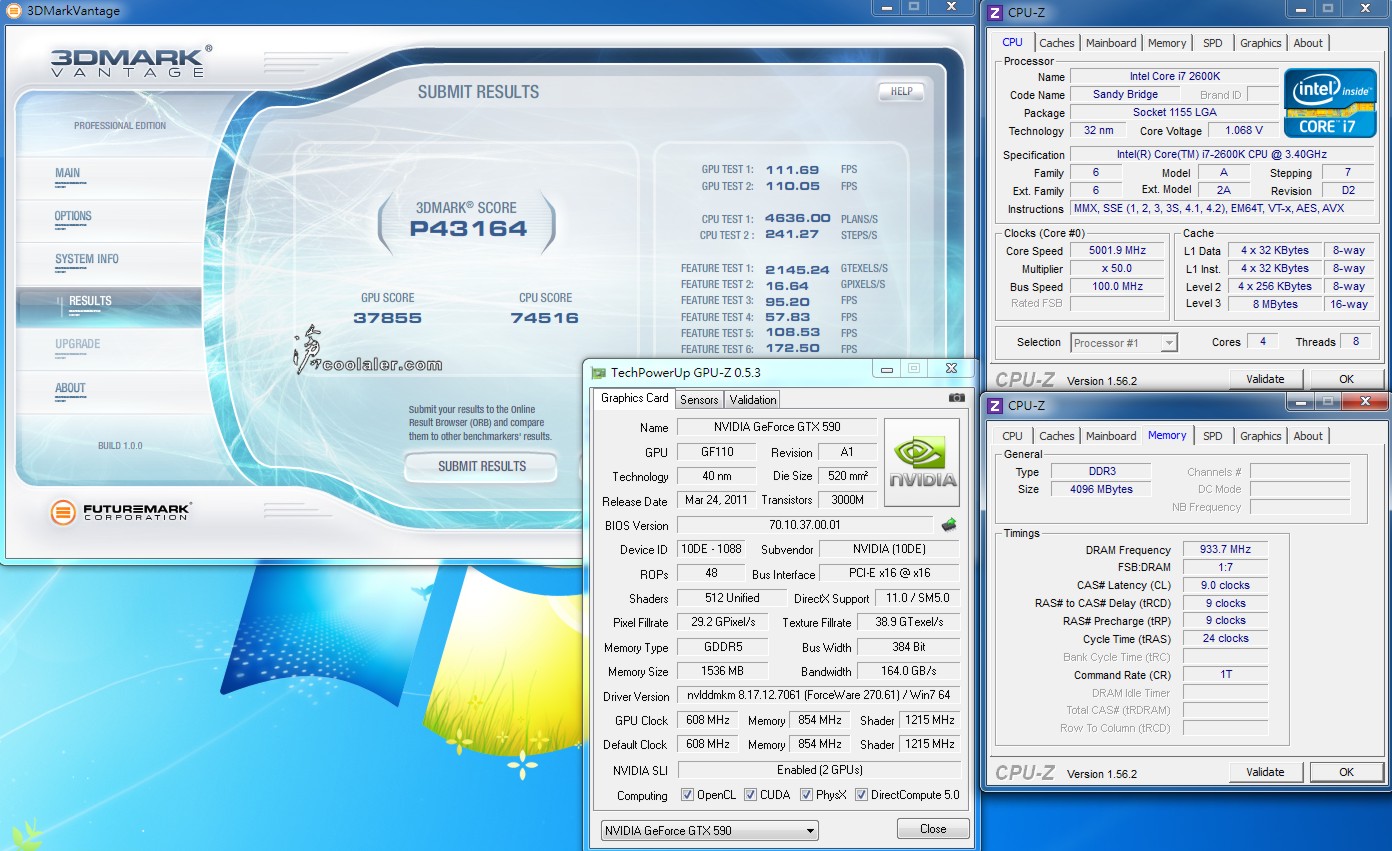
Task: Click the GPU-Z Name field GTX 590
Action: [x=777, y=427]
